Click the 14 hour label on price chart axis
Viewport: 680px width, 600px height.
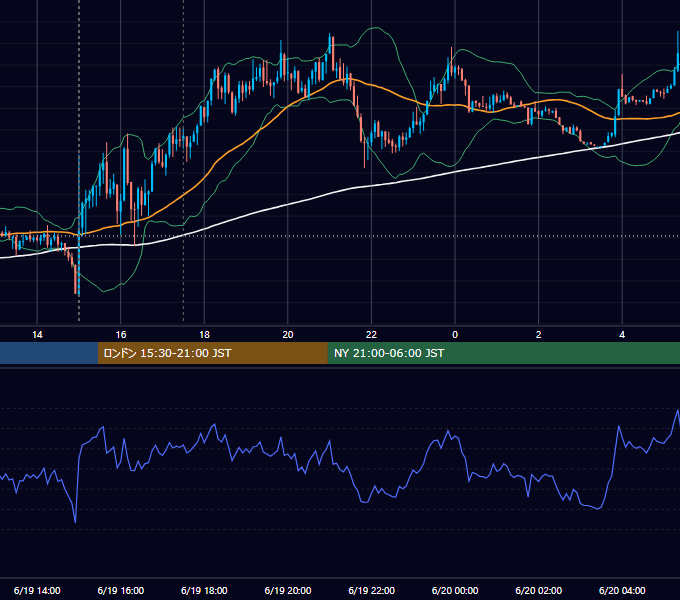37,335
